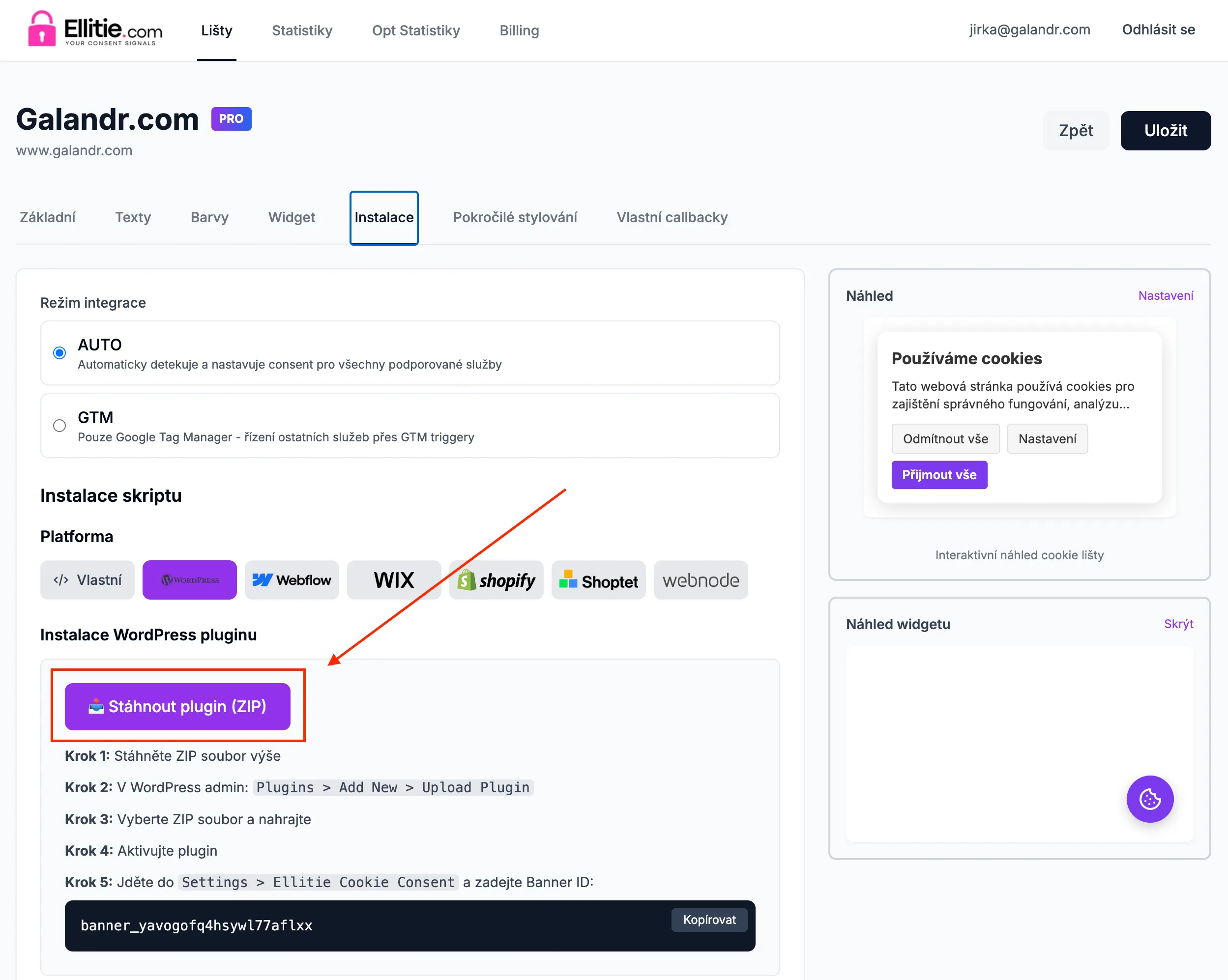This screenshot has width=1228, height=980.
Task: Select the Shopify platform icon
Action: (x=496, y=579)
